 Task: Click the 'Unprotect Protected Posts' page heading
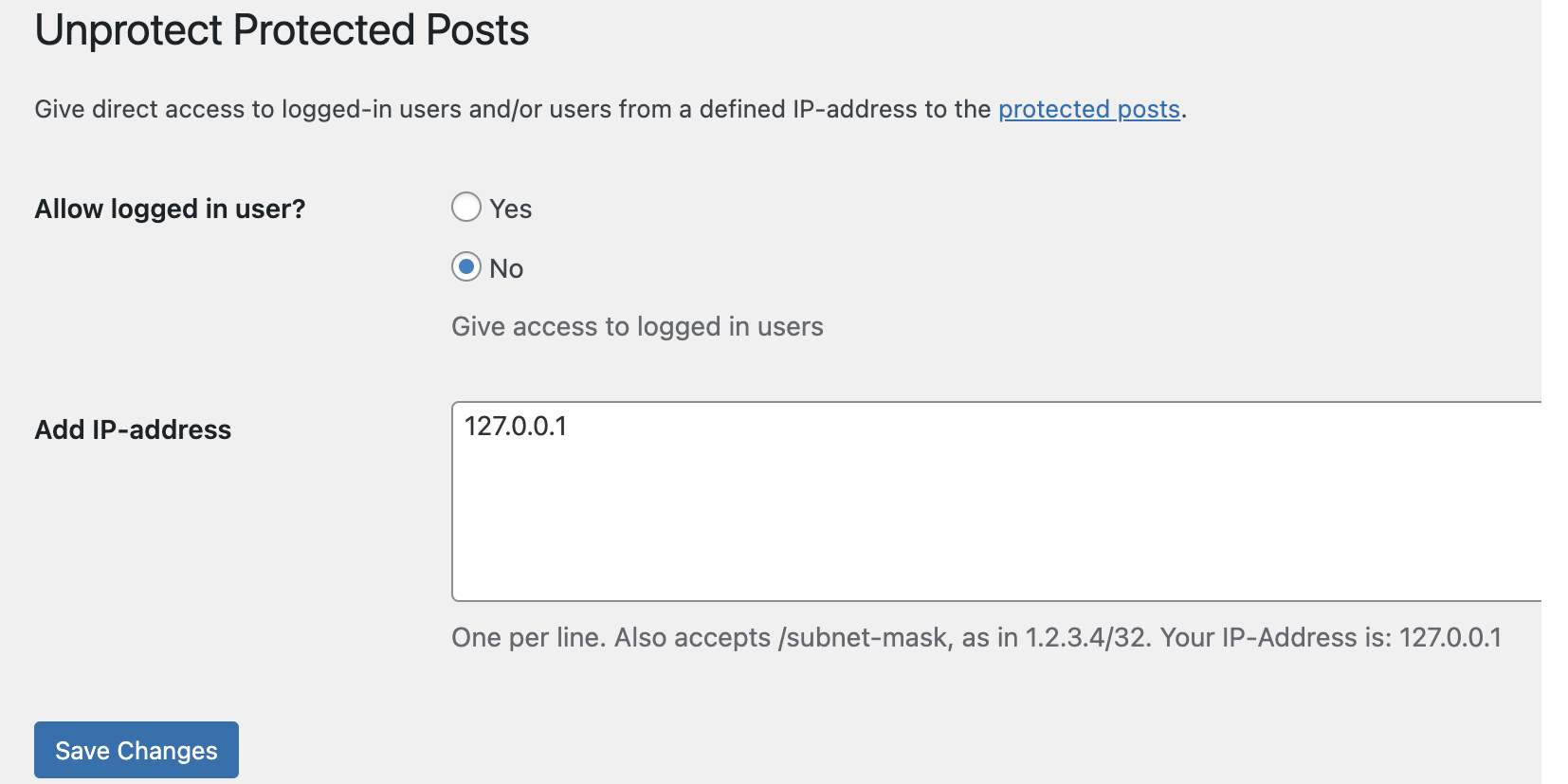point(282,31)
